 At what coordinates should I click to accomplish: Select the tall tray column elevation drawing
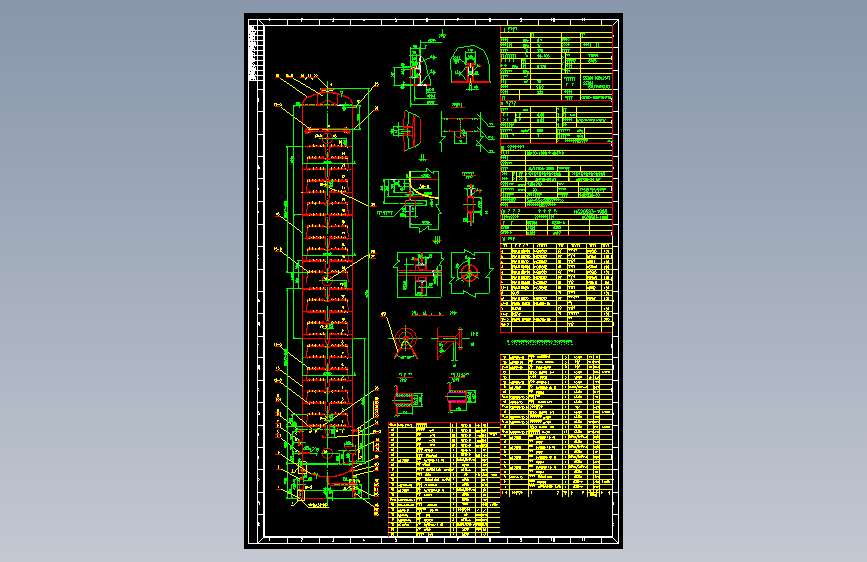[327, 293]
